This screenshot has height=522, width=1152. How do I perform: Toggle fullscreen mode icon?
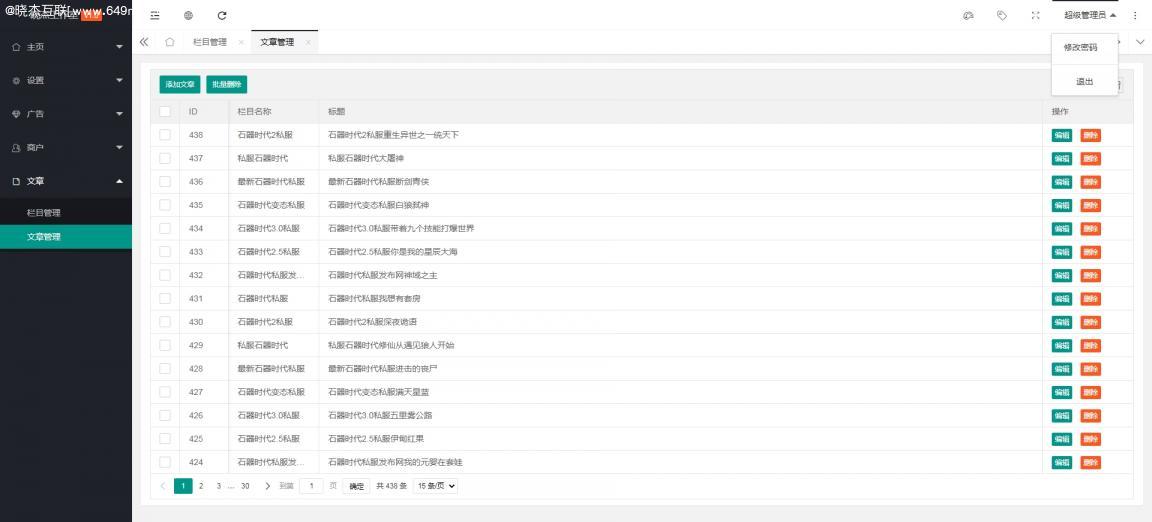[1036, 15]
